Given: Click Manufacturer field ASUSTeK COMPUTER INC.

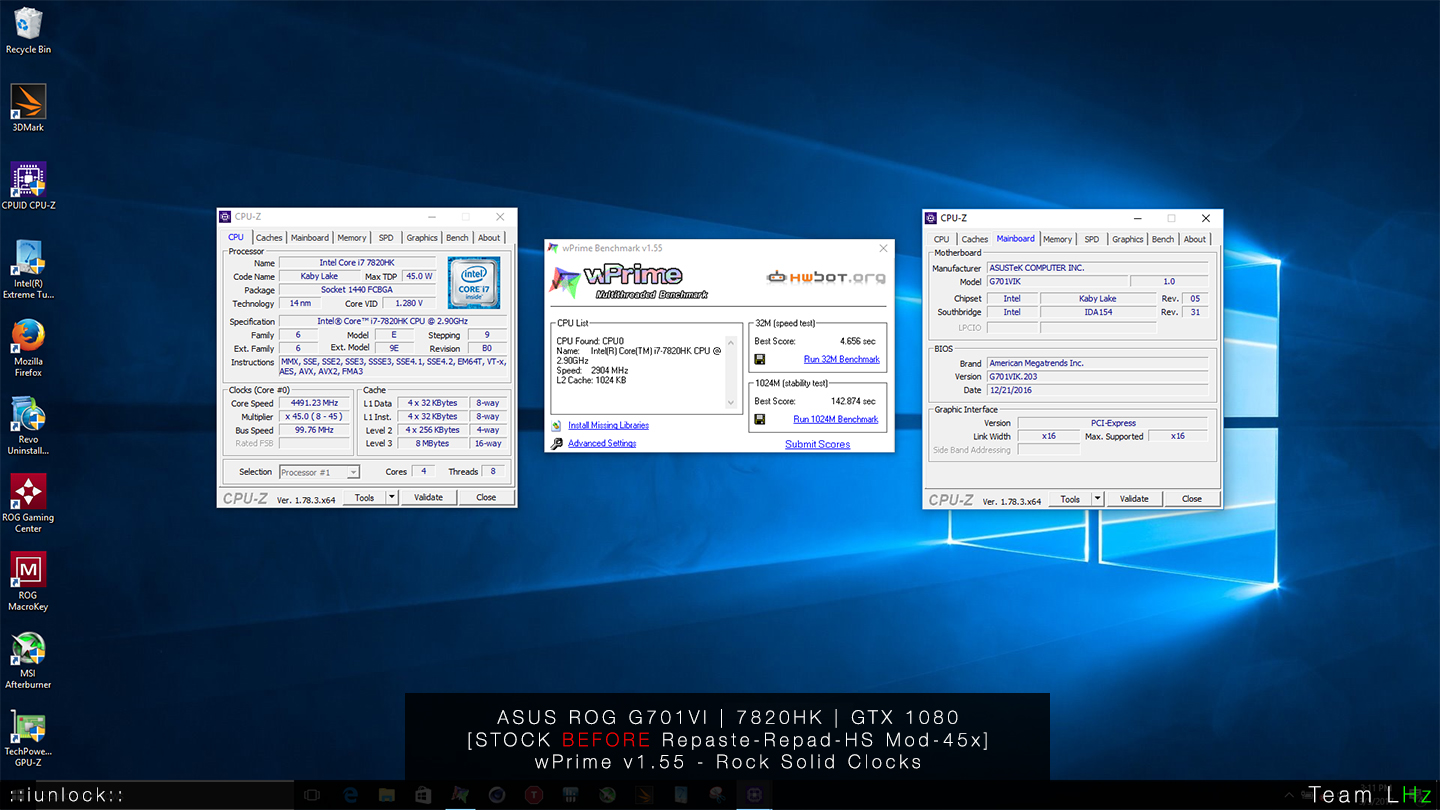Looking at the screenshot, I should pos(1097,268).
